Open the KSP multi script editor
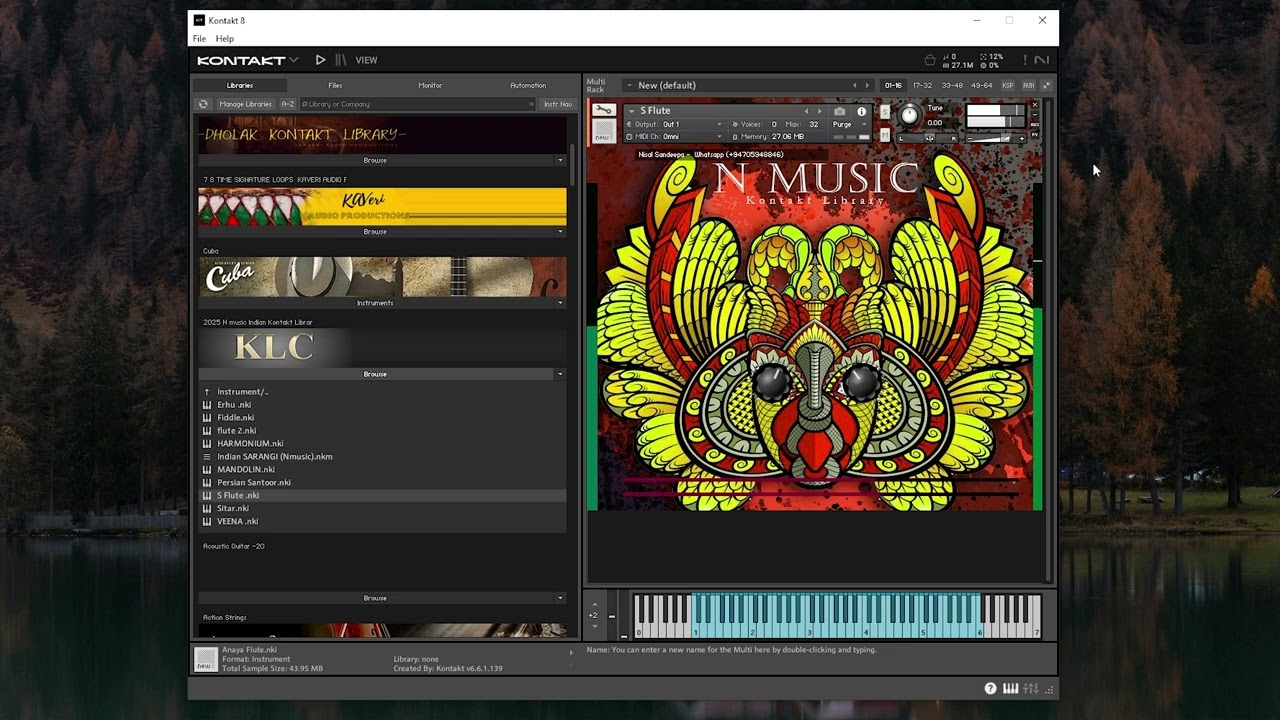 tap(1008, 85)
